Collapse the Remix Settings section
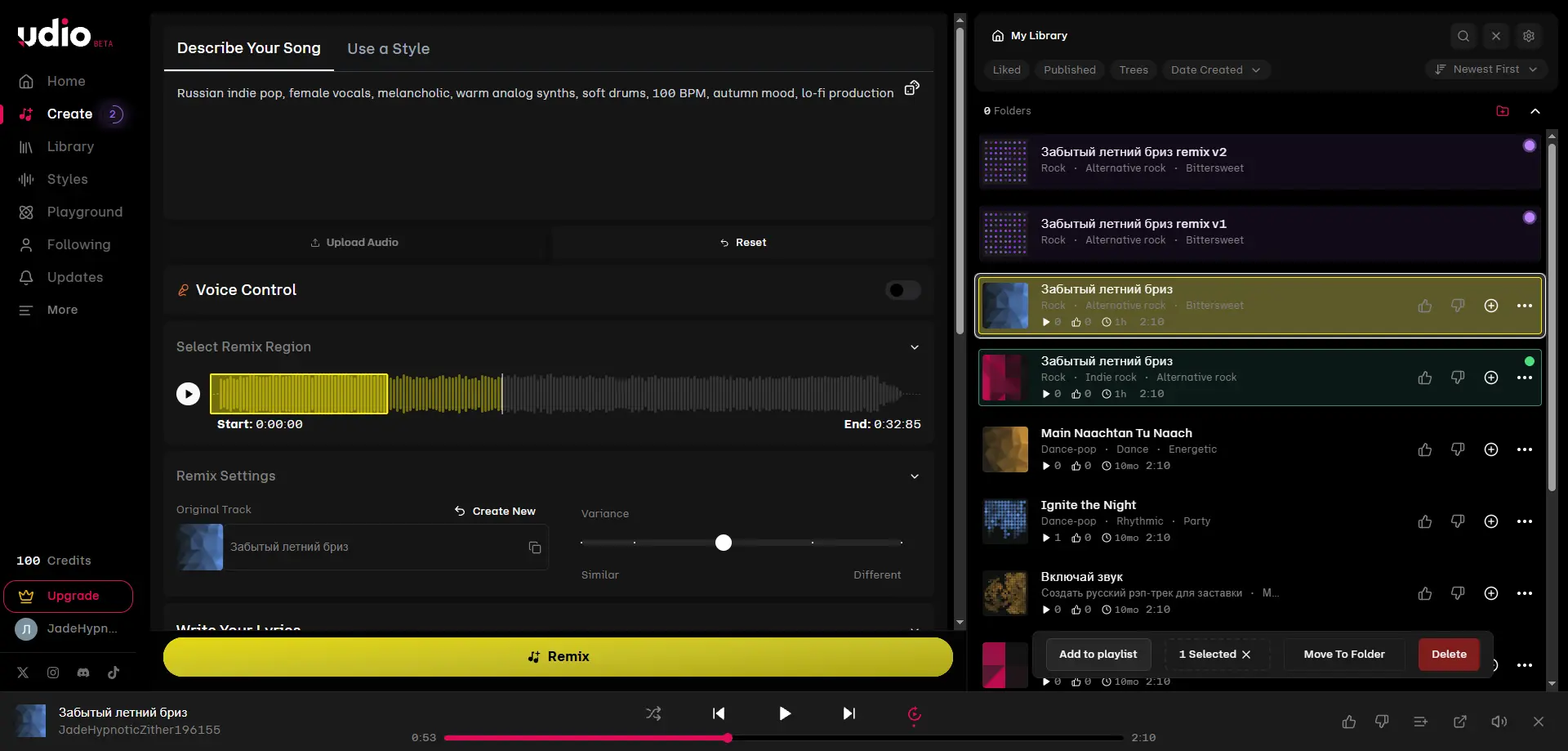The width and height of the screenshot is (1568, 751). tap(915, 476)
